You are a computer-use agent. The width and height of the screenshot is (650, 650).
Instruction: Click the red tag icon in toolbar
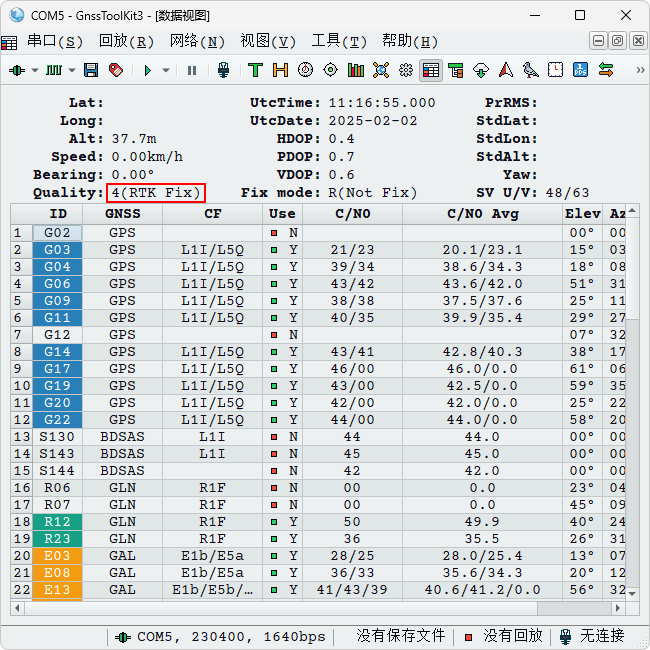coord(116,70)
